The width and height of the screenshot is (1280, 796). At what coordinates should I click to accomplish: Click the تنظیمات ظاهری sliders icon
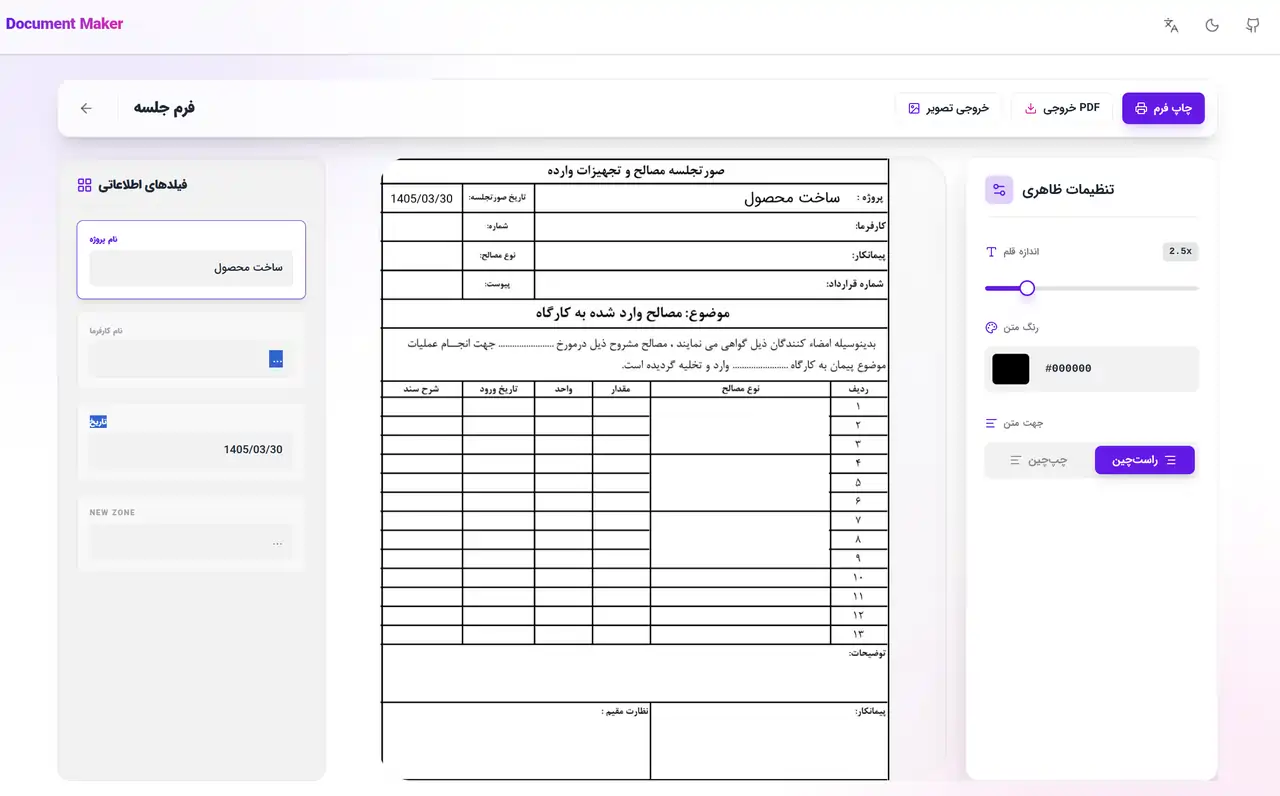coord(999,190)
